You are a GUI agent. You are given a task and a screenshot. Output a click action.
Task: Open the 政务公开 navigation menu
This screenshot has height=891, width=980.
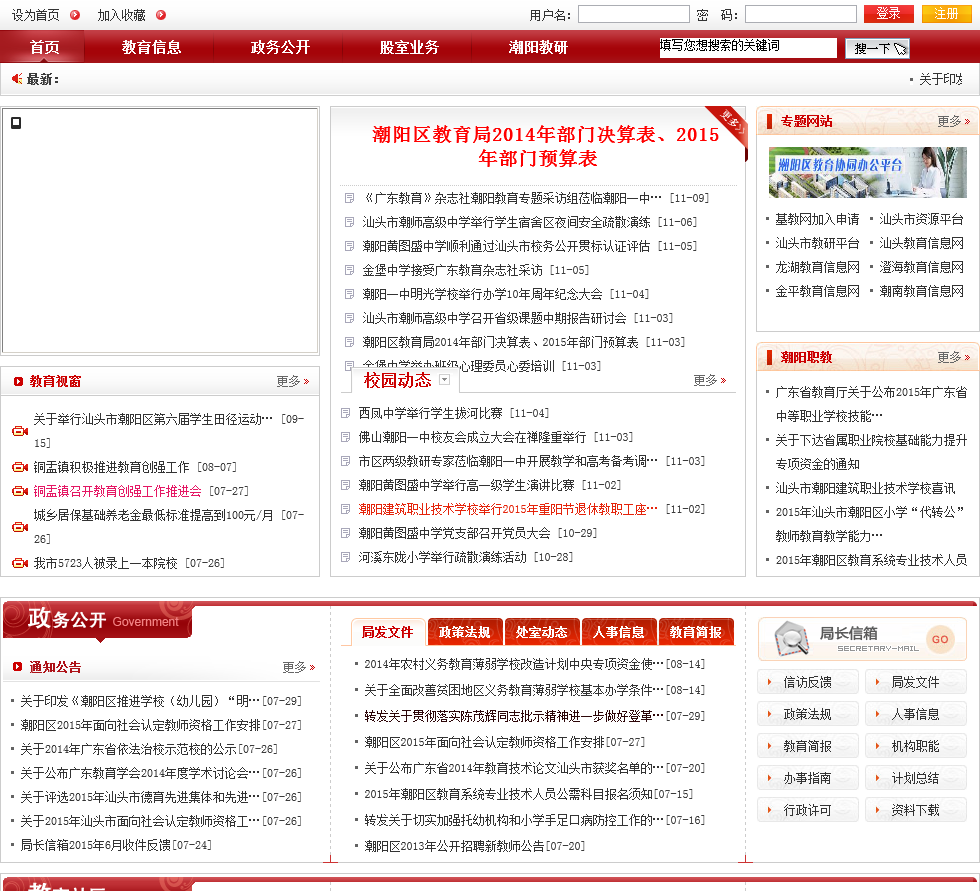point(280,47)
